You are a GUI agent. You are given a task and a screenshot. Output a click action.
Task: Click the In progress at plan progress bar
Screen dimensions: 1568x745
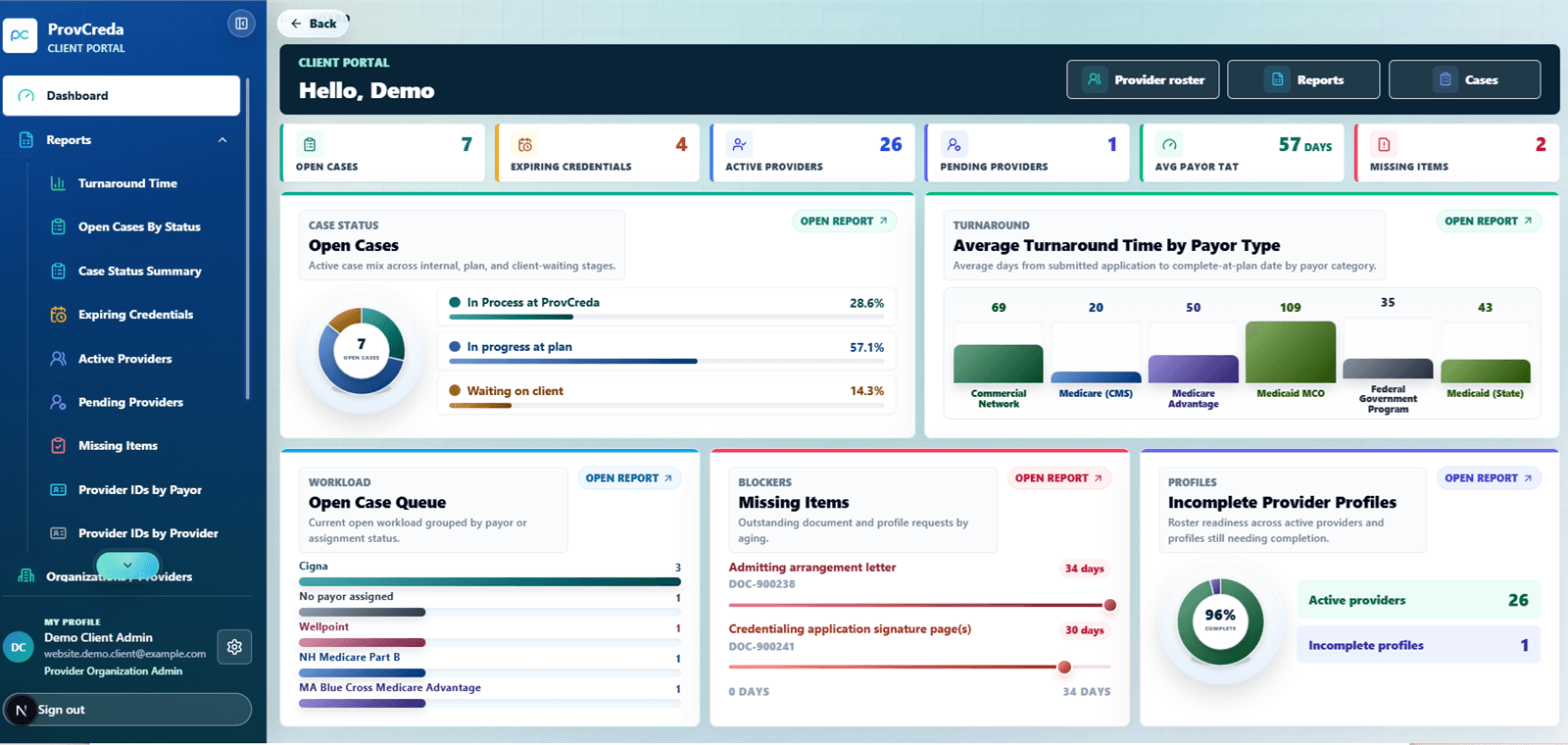pyautogui.click(x=666, y=361)
